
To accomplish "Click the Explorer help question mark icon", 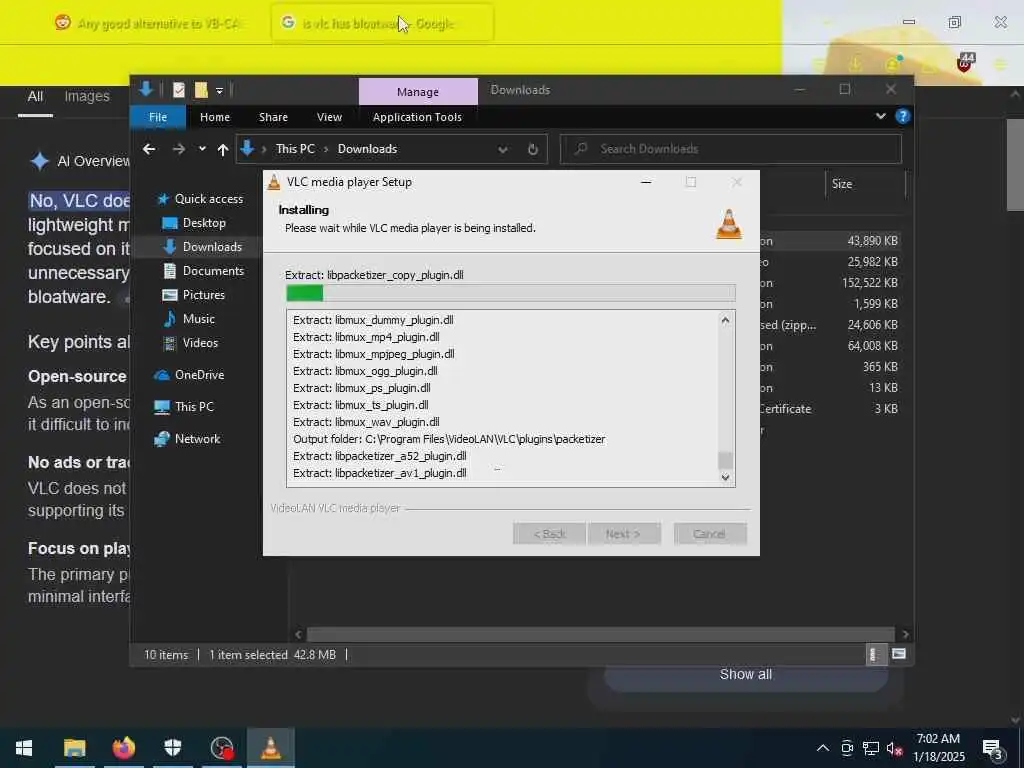I will (x=903, y=116).
